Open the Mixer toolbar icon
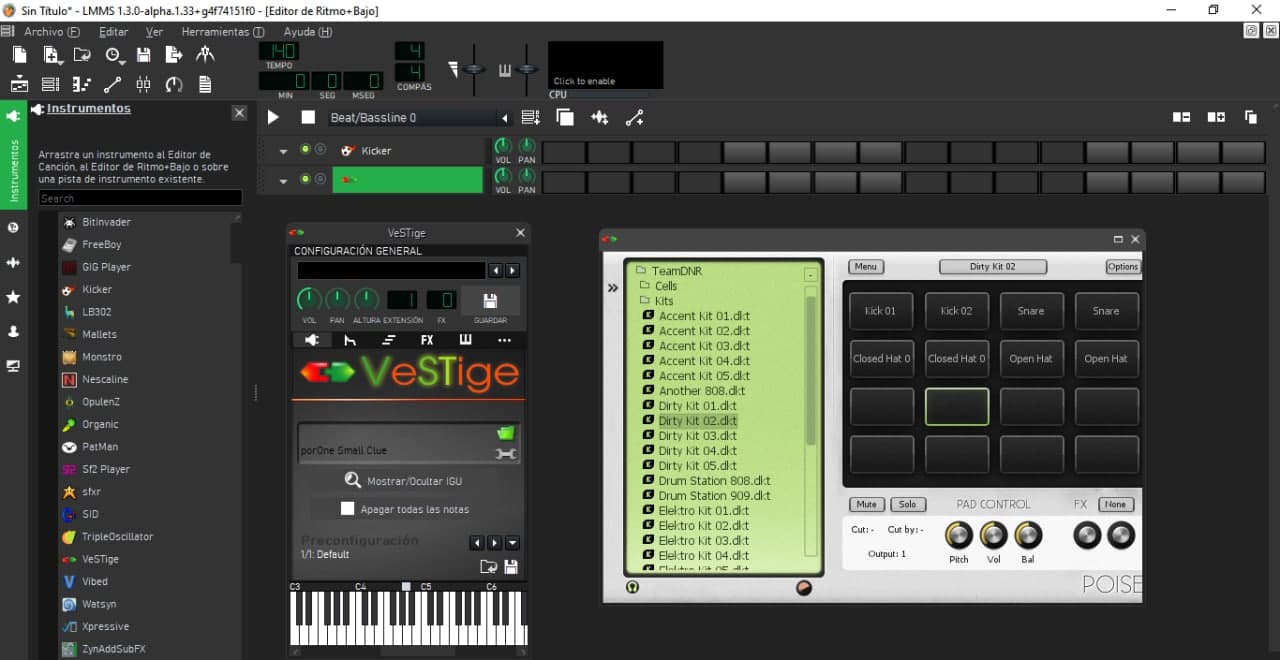 [x=143, y=85]
